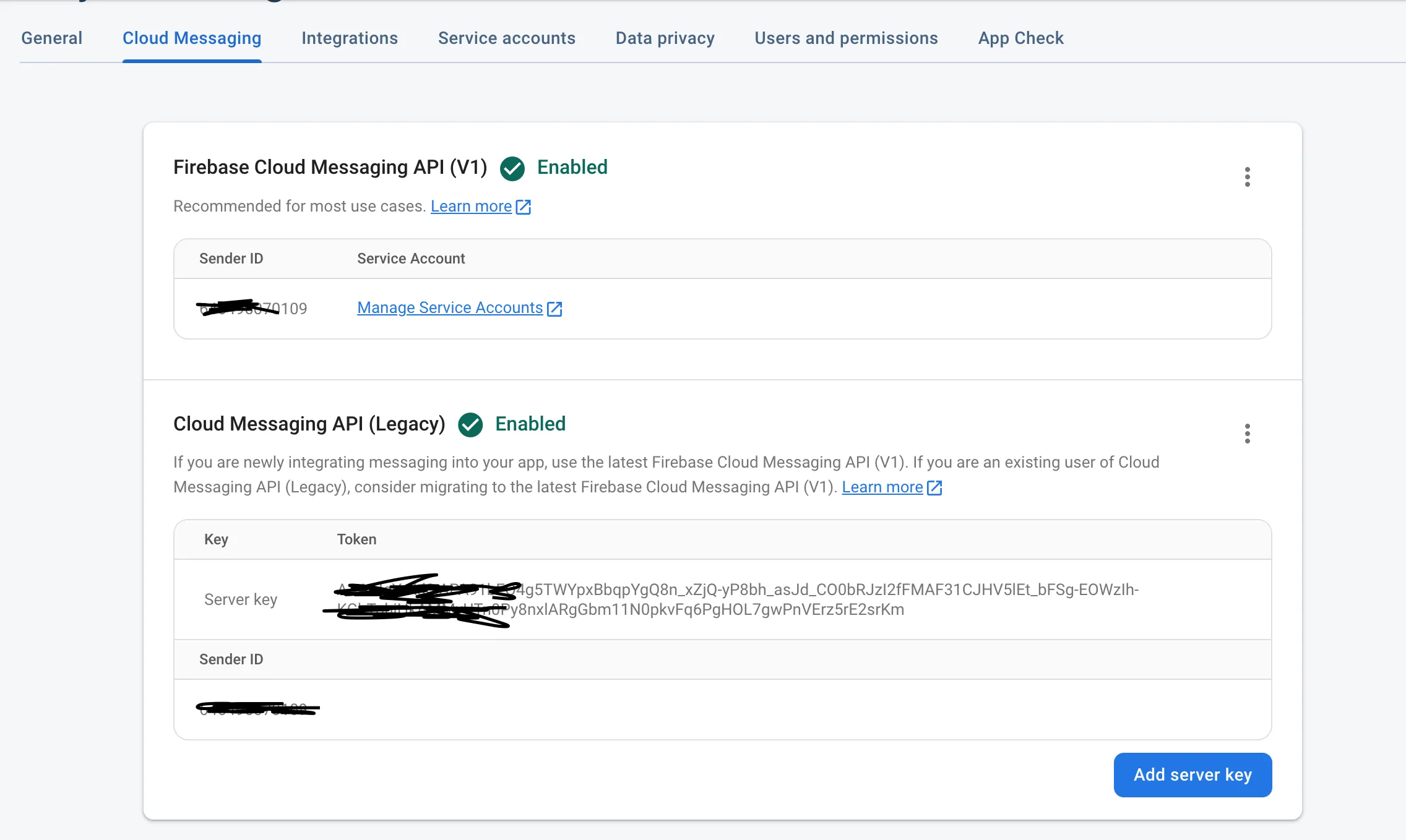Open the App Check tab
1406x840 pixels.
click(x=1020, y=38)
